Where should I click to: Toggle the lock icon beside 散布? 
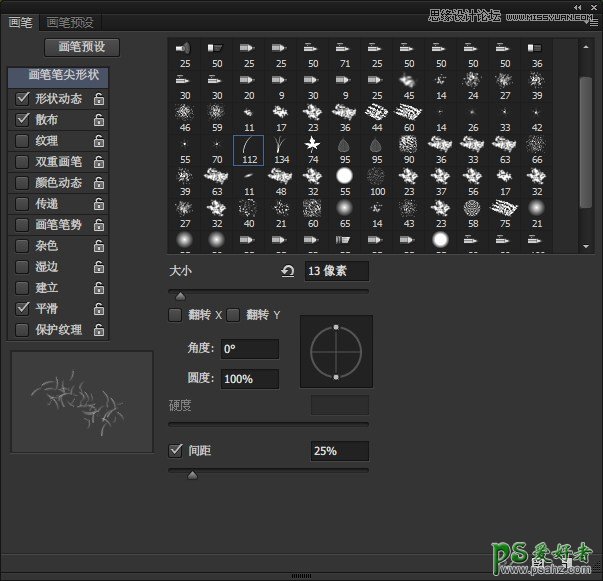pos(99,119)
